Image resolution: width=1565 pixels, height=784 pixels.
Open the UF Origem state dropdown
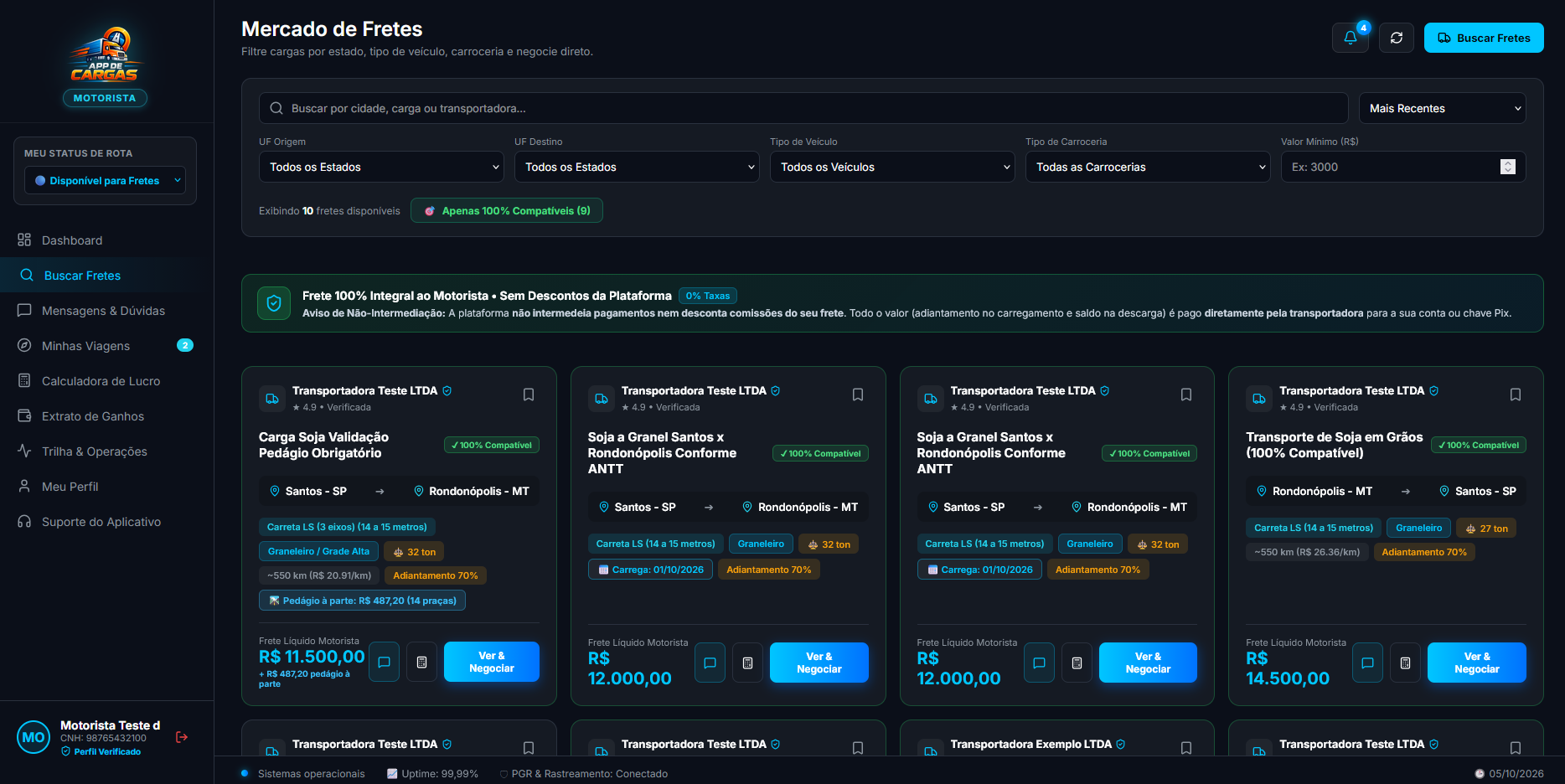point(381,167)
